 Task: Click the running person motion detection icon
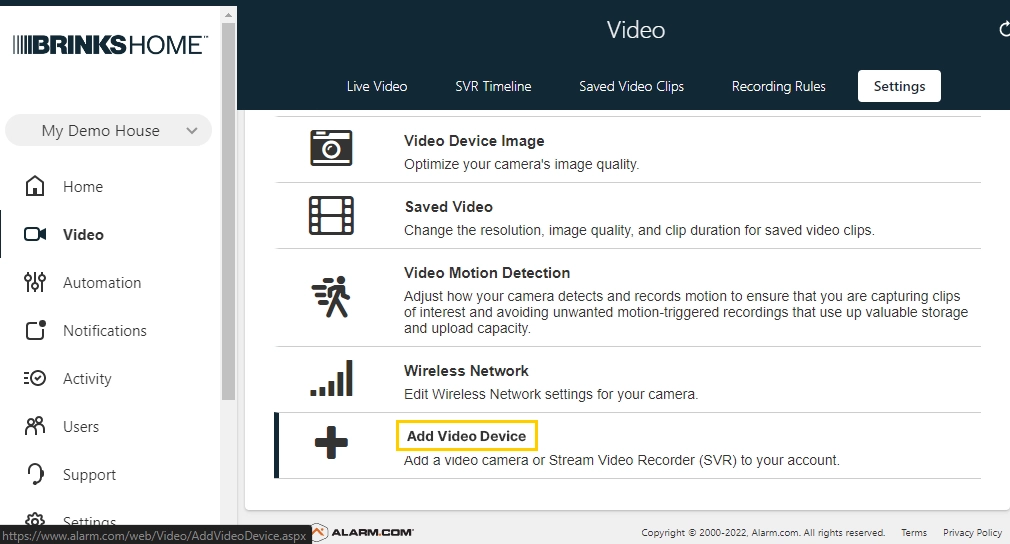(331, 297)
